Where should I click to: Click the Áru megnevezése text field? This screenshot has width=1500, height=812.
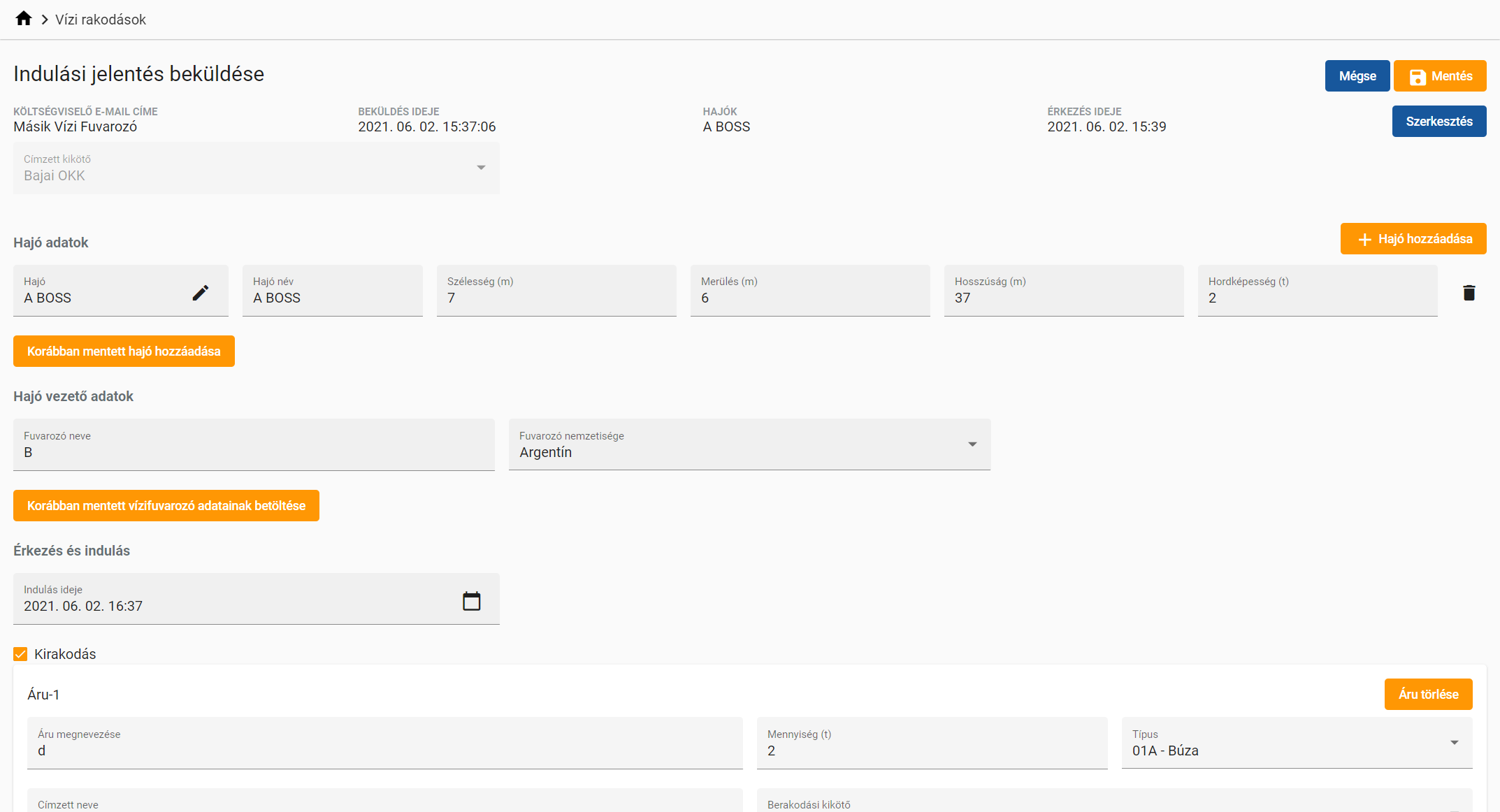point(384,751)
